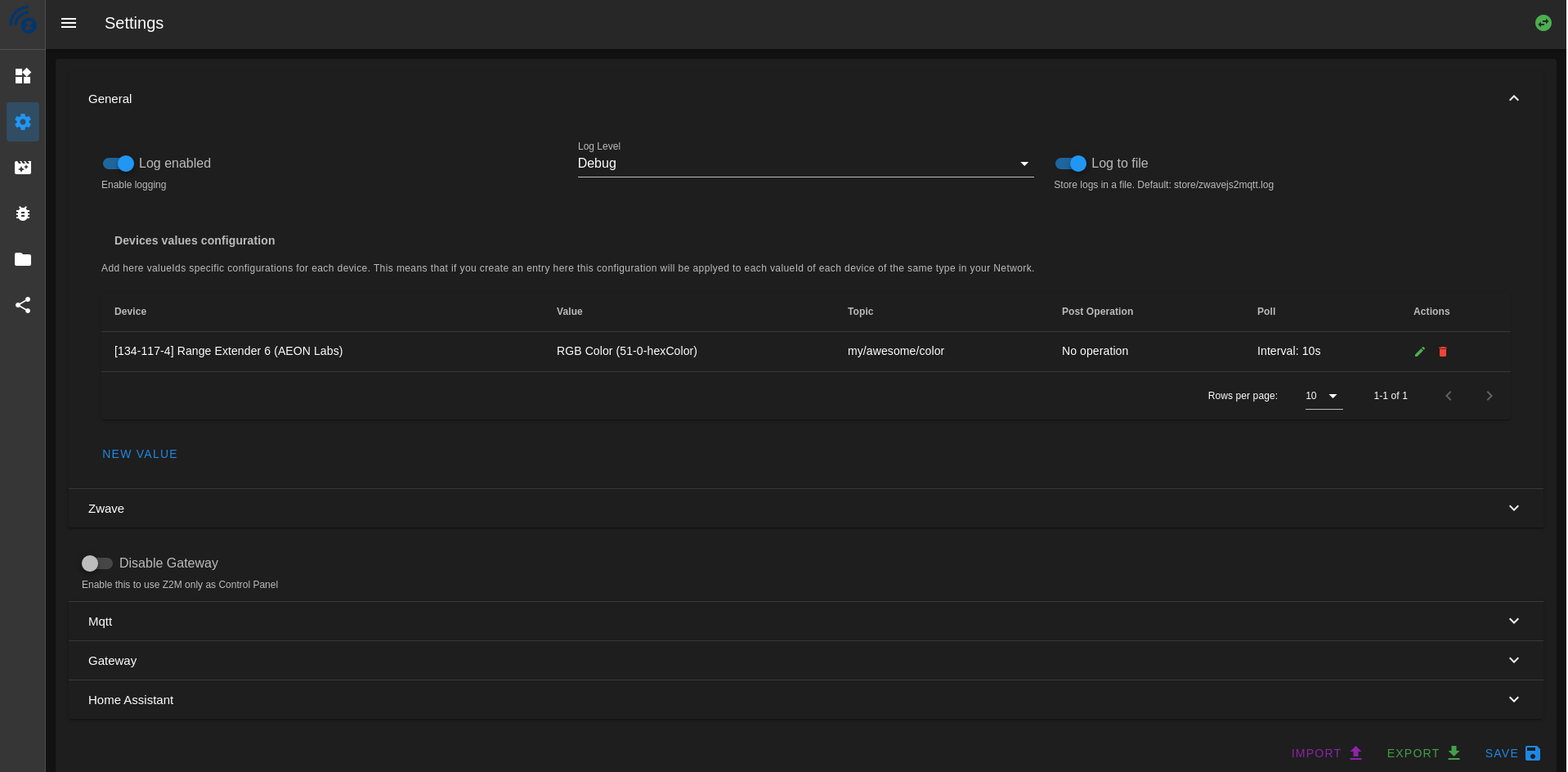Click the EXPORT settings button
1568x772 pixels.
pyautogui.click(x=1423, y=753)
